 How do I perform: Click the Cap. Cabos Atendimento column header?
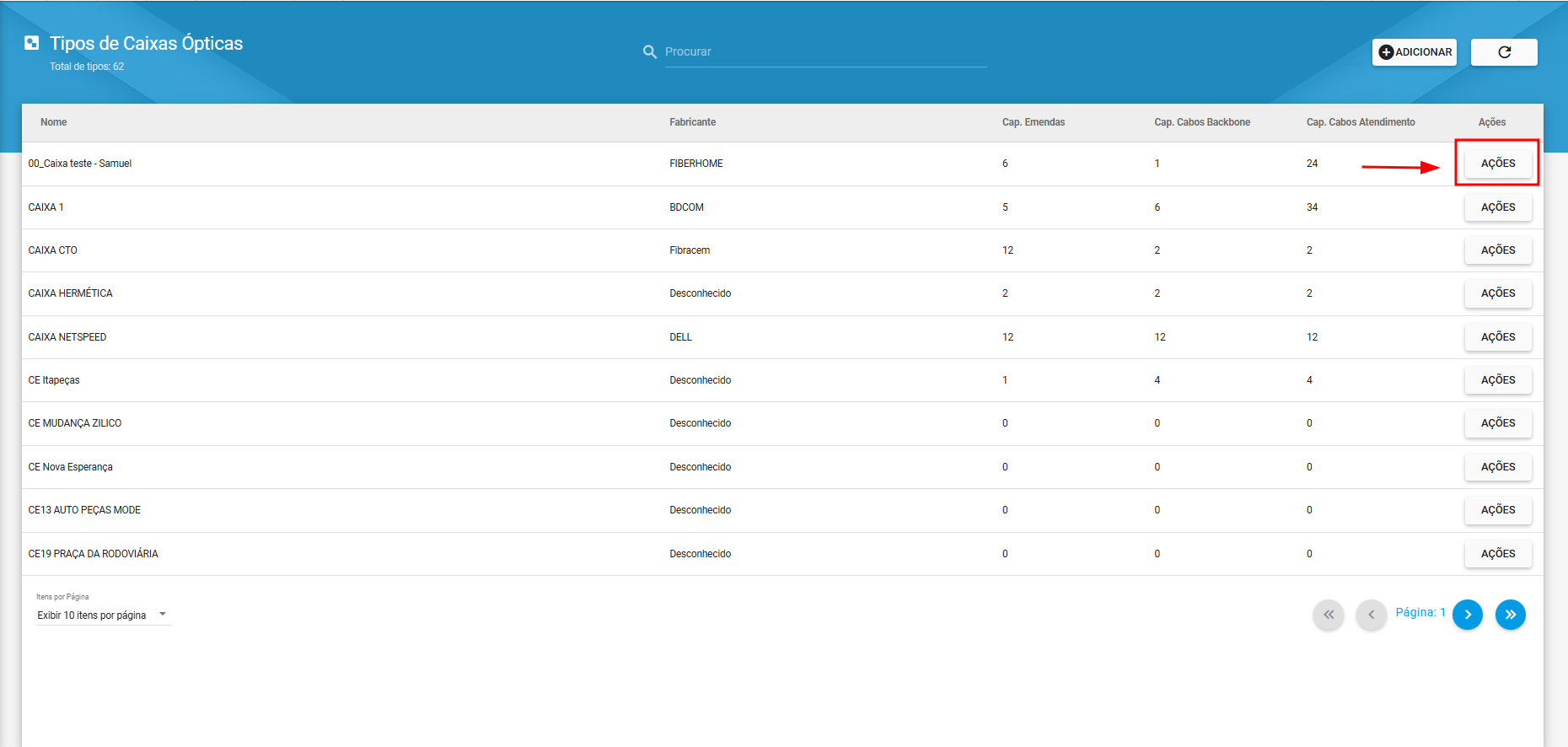click(x=1361, y=122)
